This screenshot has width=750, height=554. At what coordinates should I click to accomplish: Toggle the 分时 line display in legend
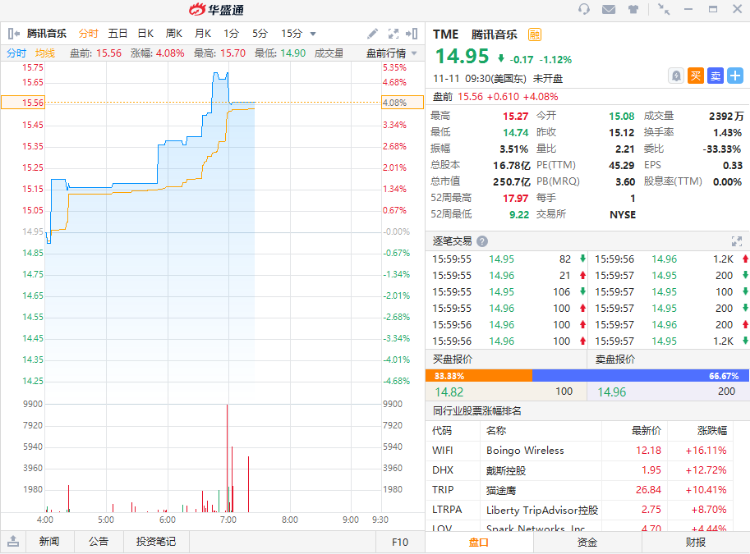pyautogui.click(x=17, y=53)
